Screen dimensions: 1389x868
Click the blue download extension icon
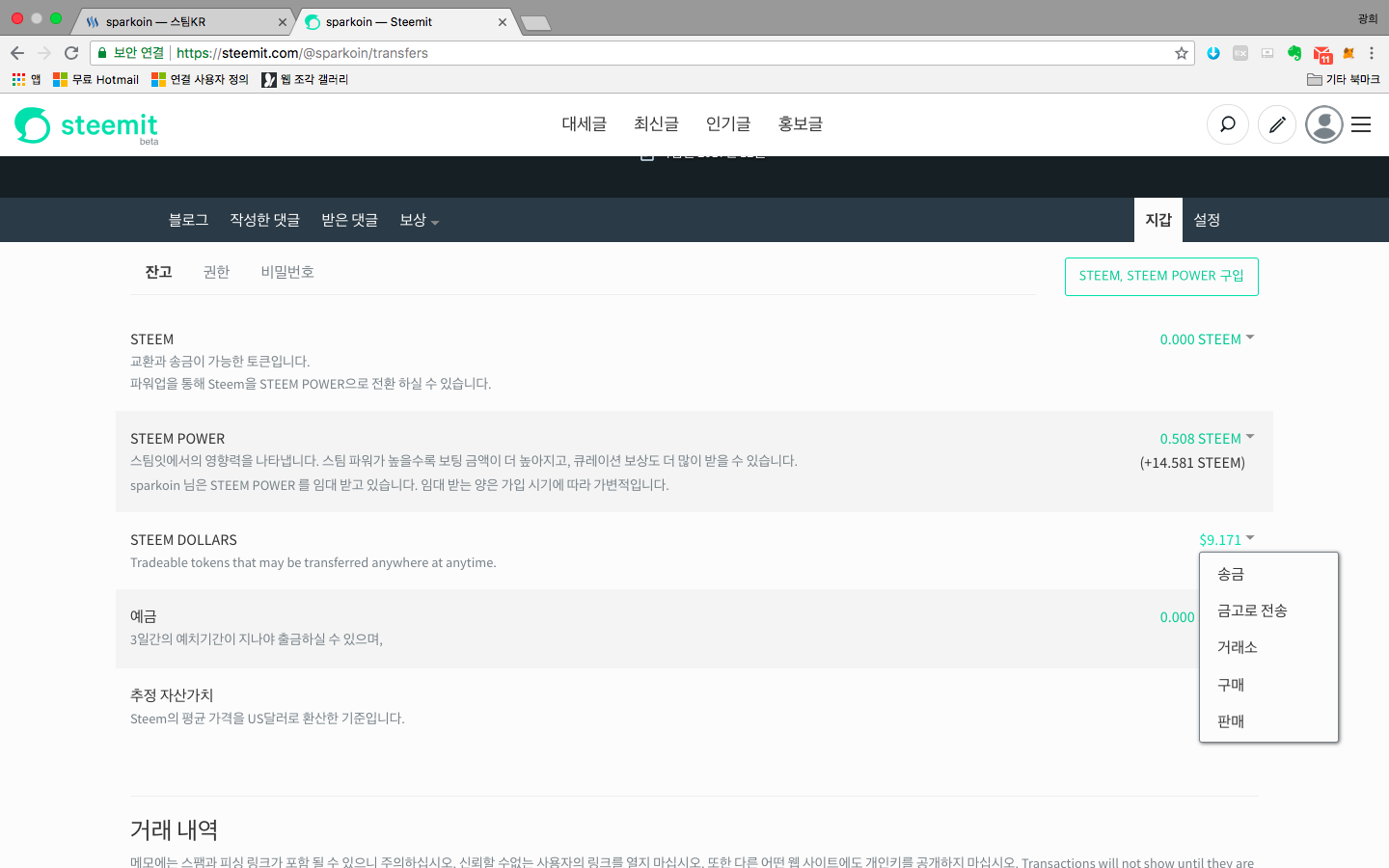tap(1213, 53)
